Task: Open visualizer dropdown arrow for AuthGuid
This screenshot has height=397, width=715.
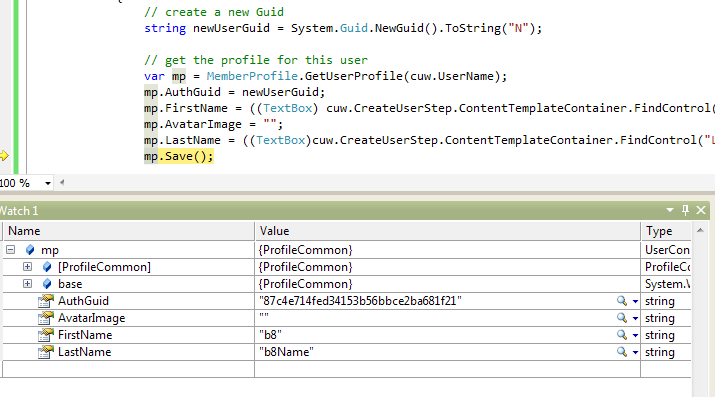Action: pos(635,301)
